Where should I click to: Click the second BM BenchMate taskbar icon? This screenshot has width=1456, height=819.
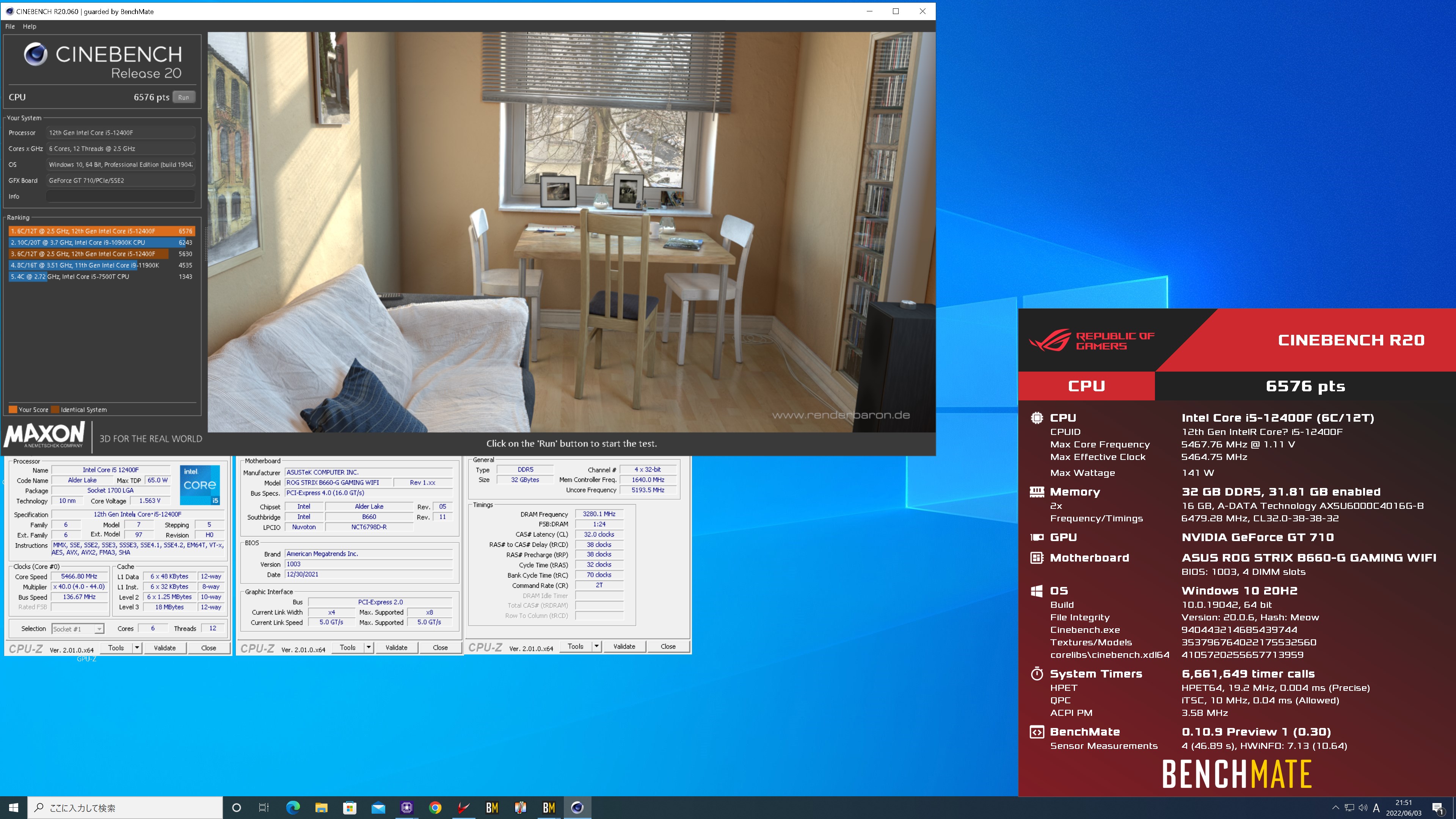pos(549,808)
